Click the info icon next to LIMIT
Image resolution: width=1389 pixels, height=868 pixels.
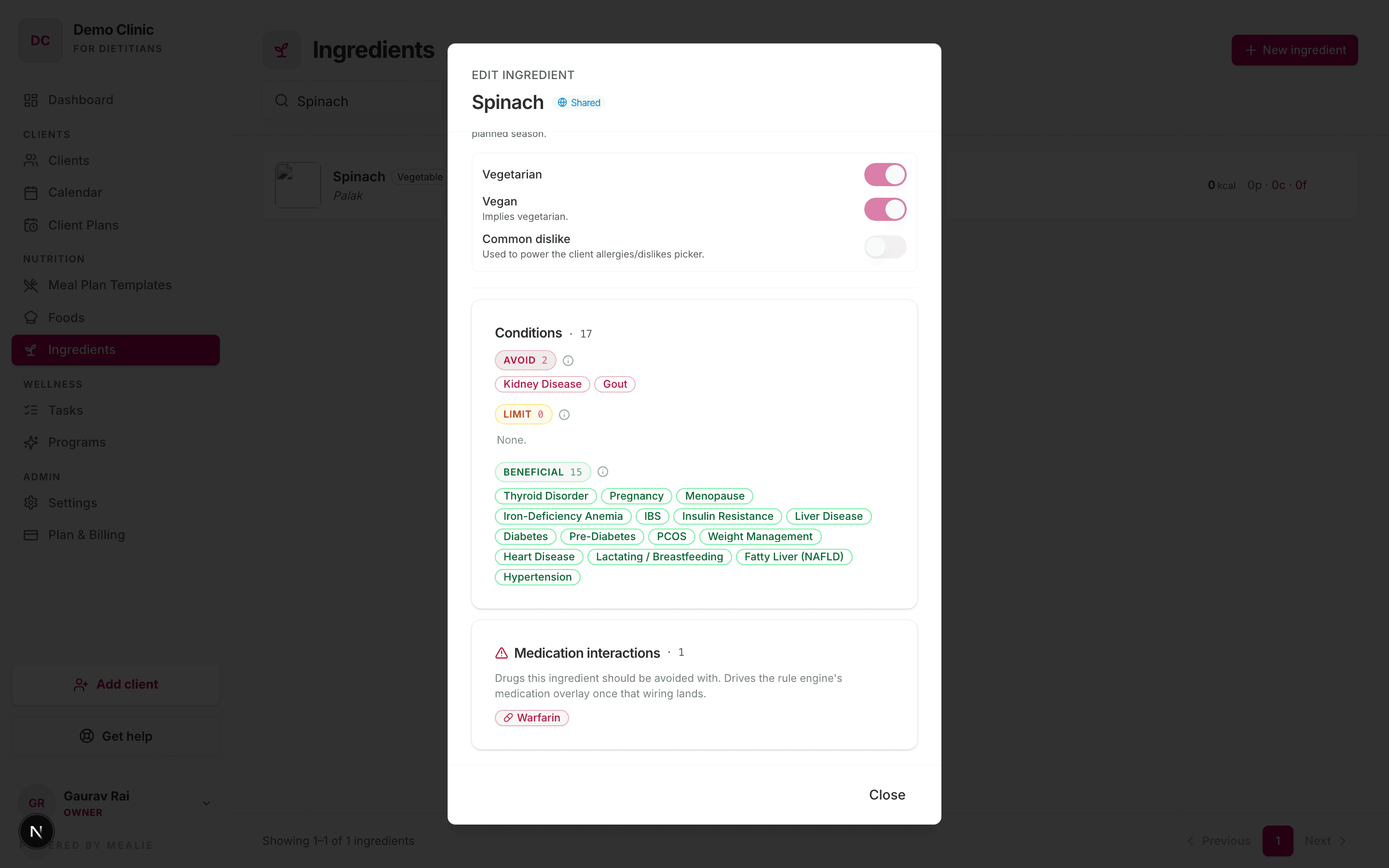pos(564,415)
